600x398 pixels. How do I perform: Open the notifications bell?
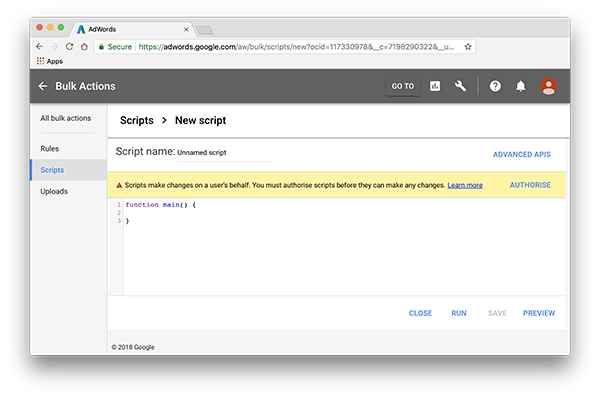[x=520, y=86]
